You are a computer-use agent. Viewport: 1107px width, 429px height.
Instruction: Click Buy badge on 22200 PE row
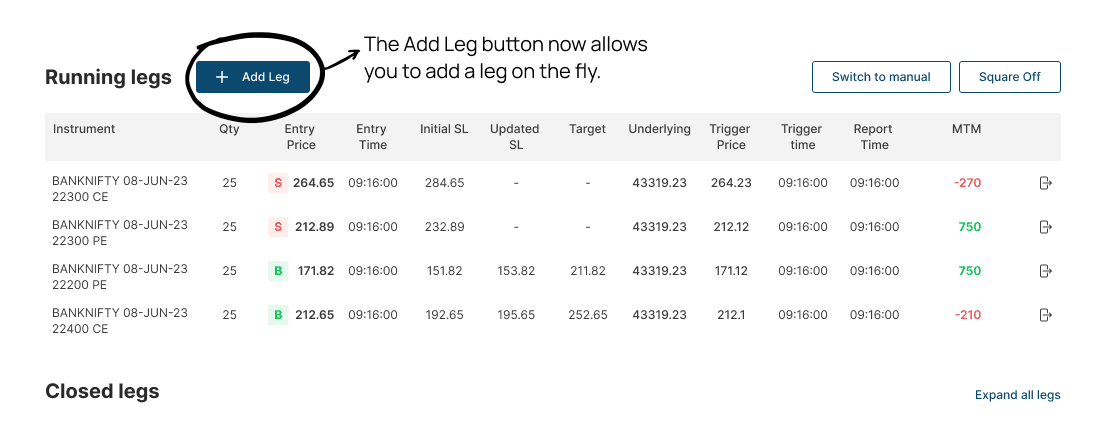(277, 271)
